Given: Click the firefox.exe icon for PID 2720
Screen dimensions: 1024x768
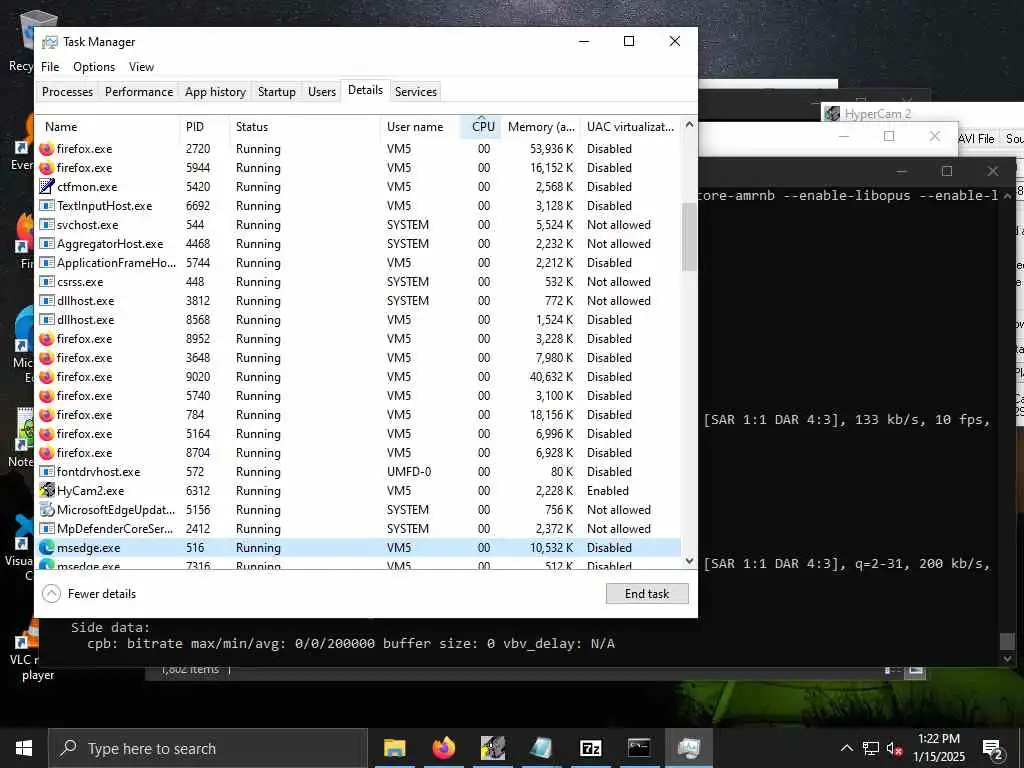Looking at the screenshot, I should click(46, 149).
